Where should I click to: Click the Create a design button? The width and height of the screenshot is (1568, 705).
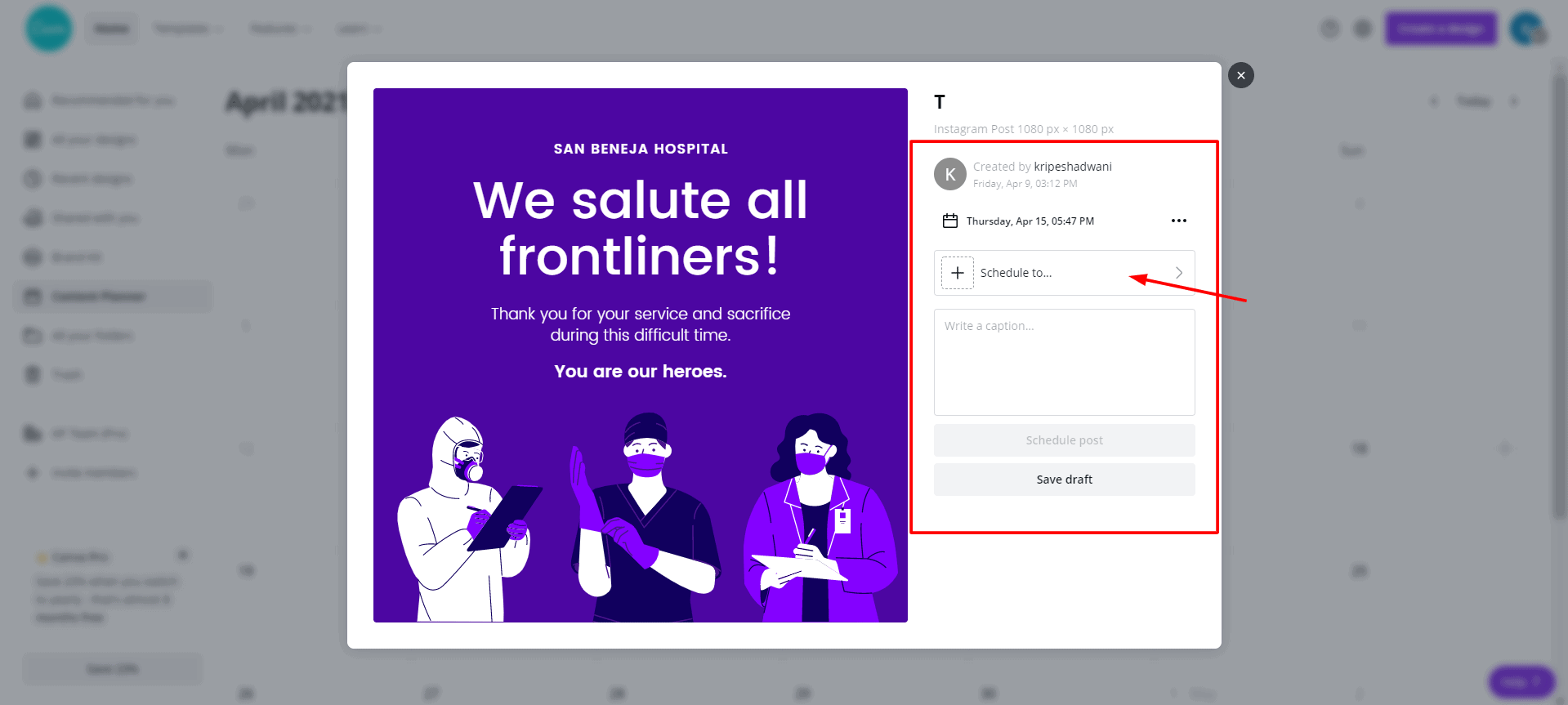pos(1441,29)
